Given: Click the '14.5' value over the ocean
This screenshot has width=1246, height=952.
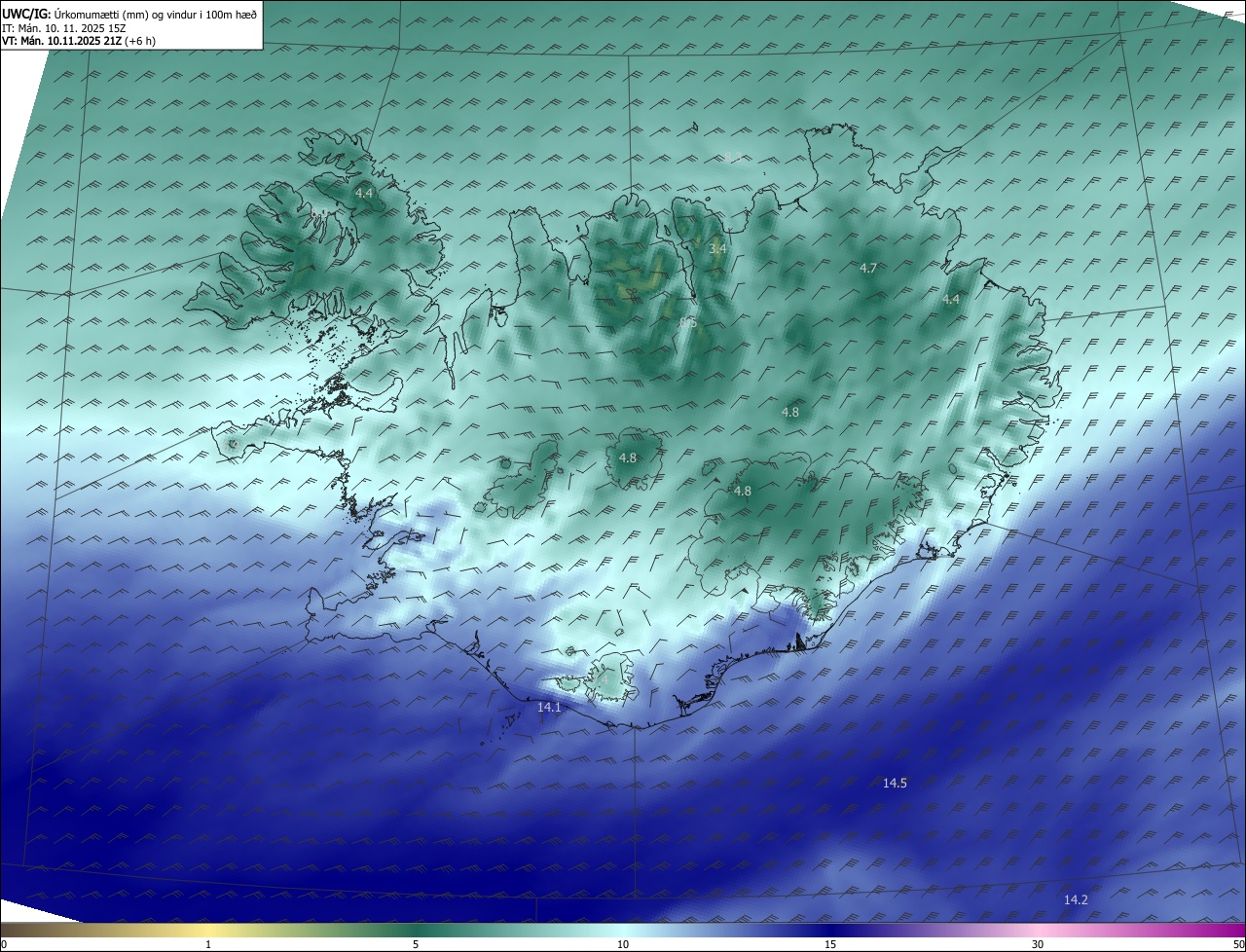Looking at the screenshot, I should click(x=895, y=784).
